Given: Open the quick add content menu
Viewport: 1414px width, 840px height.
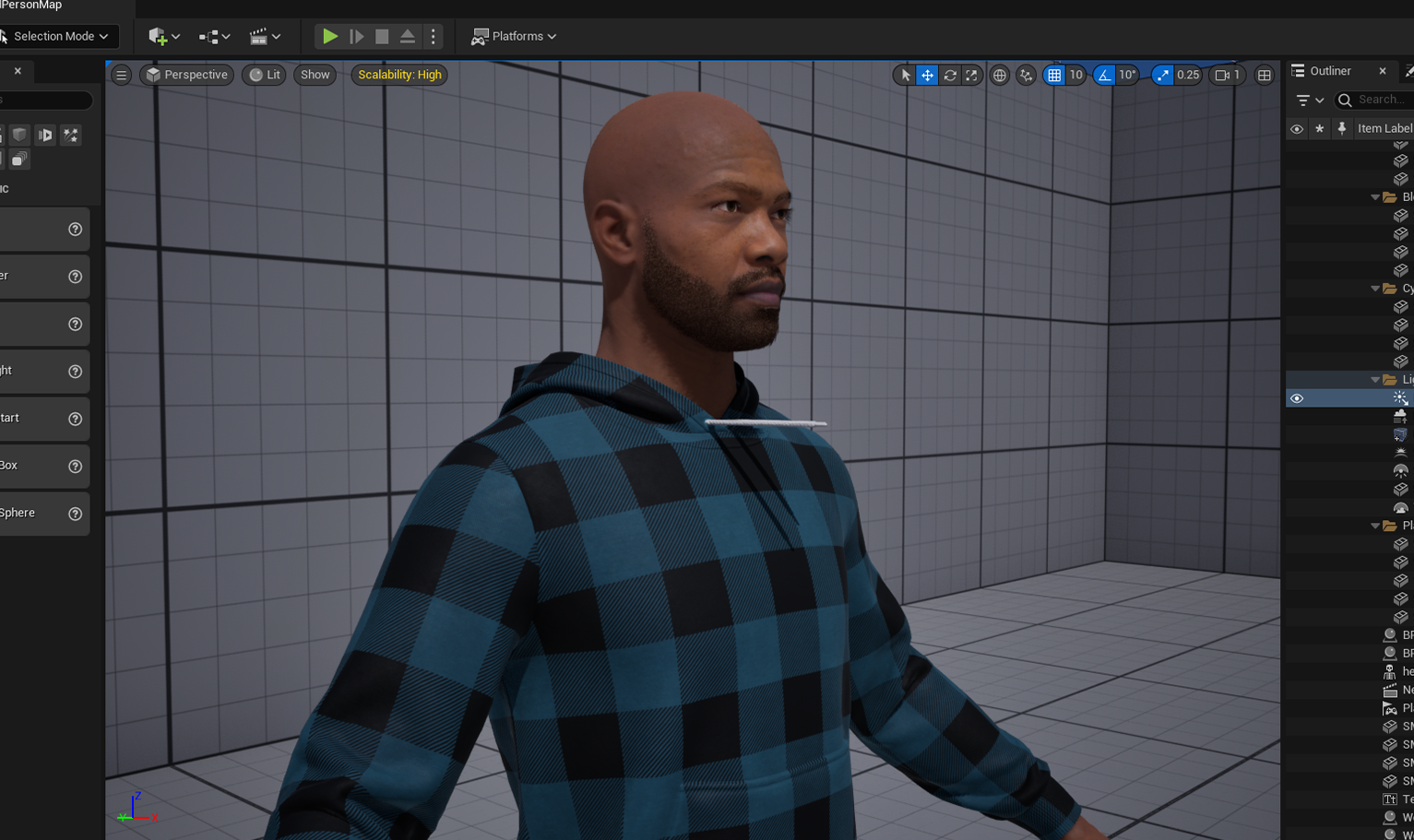Looking at the screenshot, I should coord(164,36).
